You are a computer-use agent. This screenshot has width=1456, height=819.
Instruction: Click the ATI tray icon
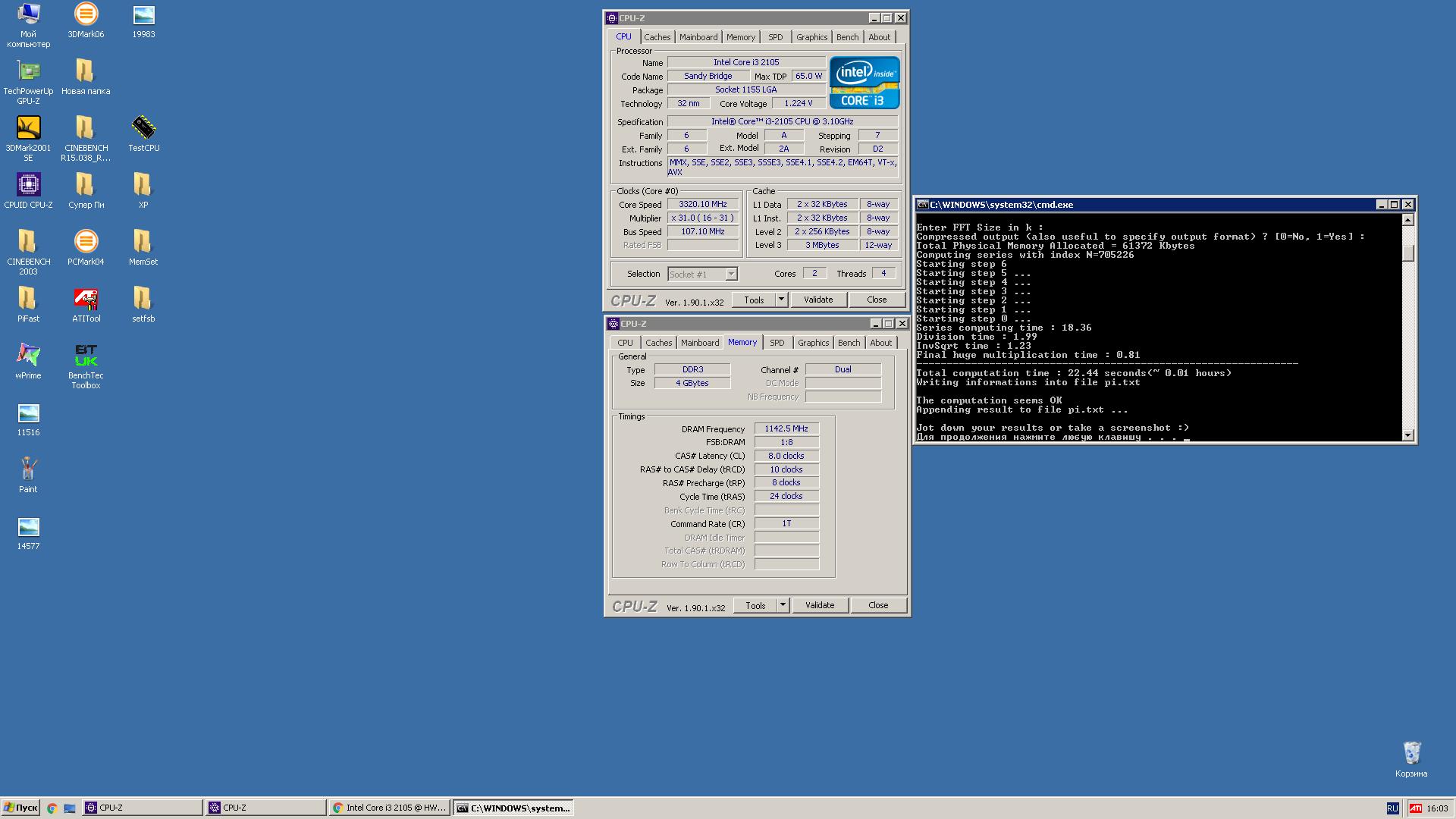1415,808
